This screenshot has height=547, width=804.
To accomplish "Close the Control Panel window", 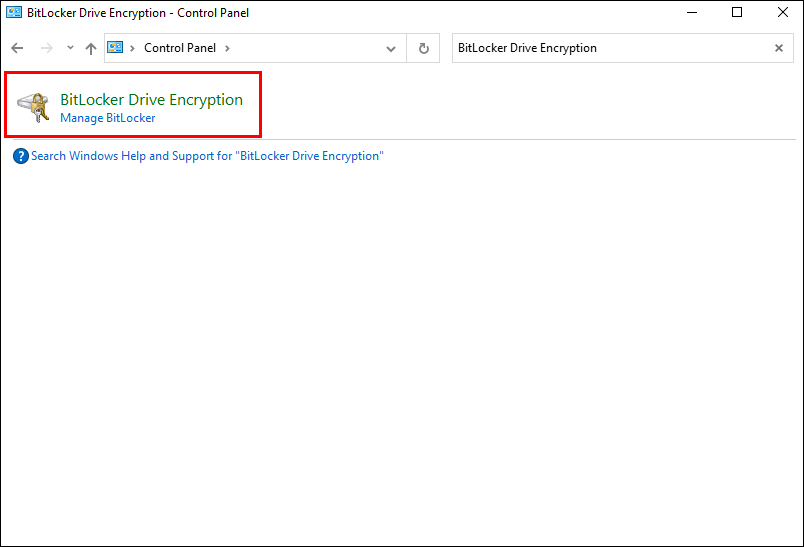I will 782,13.
